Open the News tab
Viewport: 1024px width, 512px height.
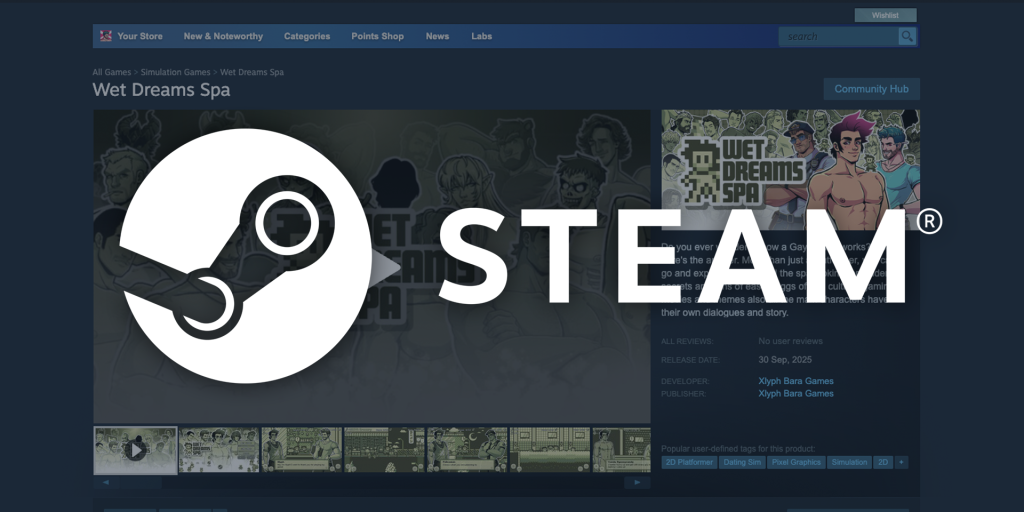(437, 37)
